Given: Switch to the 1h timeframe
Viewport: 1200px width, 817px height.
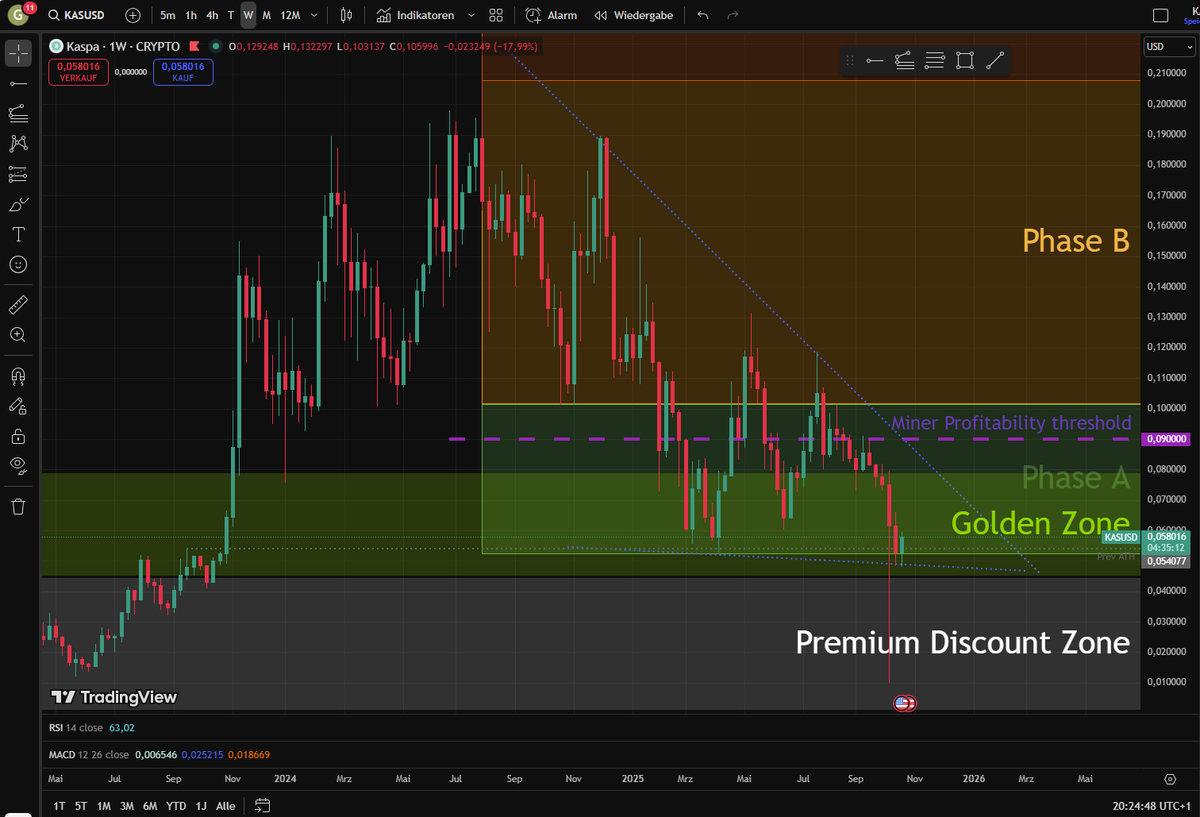Looking at the screenshot, I should 191,15.
